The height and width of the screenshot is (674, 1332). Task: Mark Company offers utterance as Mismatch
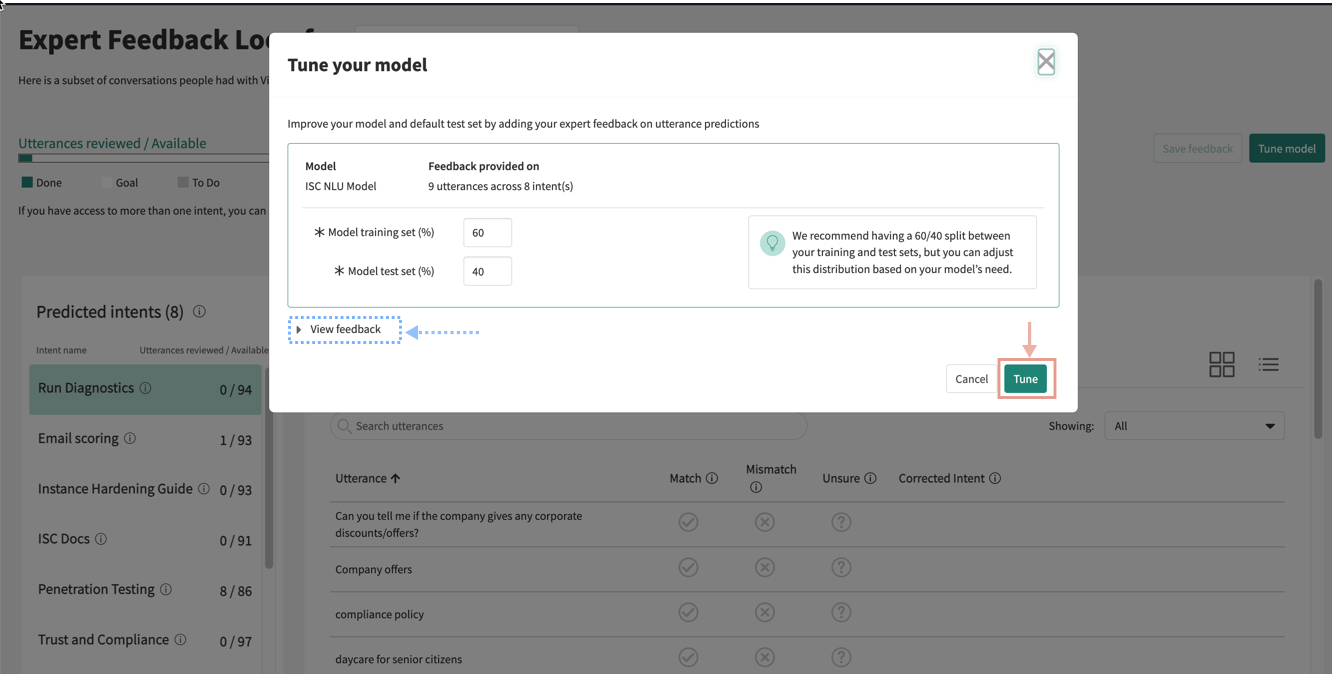coord(765,567)
